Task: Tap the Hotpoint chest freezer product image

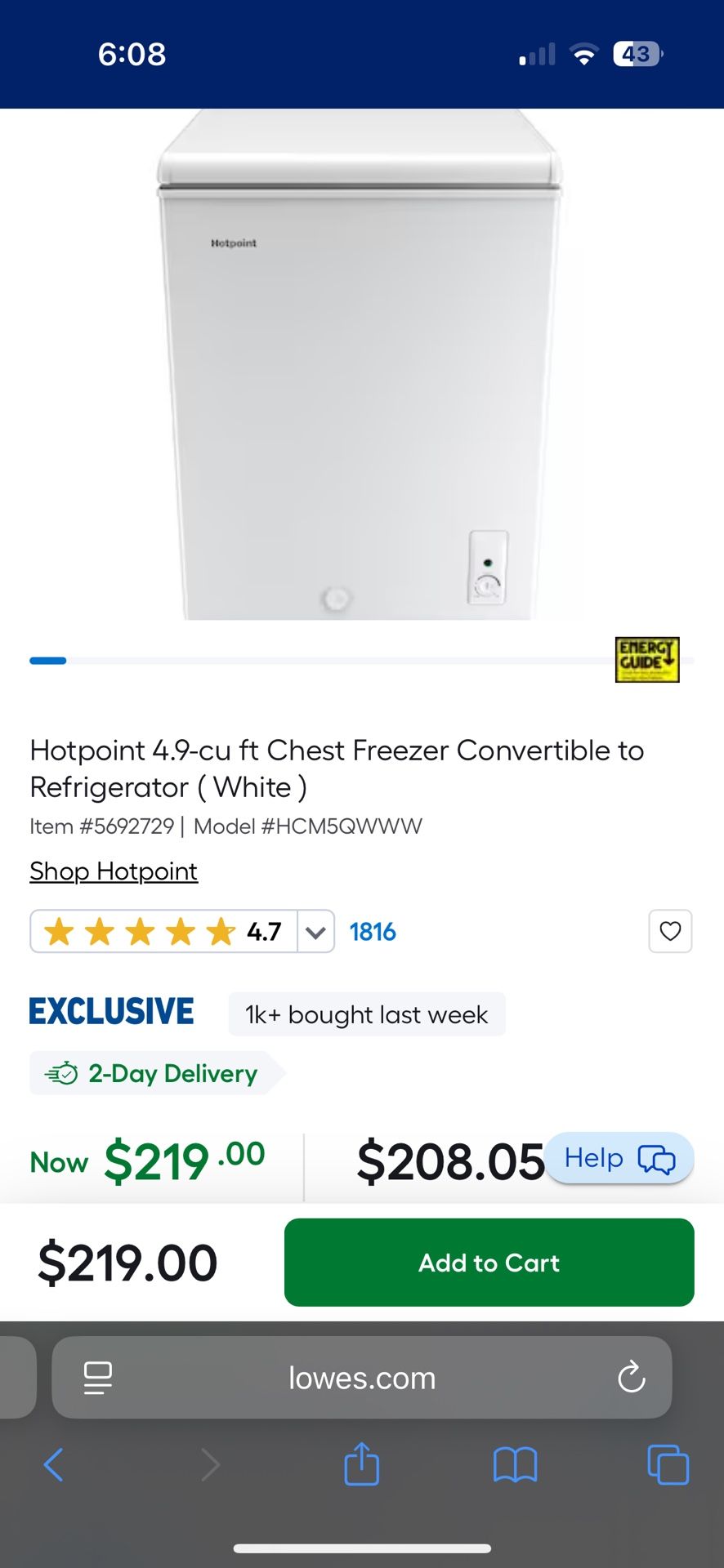Action: tap(360, 364)
